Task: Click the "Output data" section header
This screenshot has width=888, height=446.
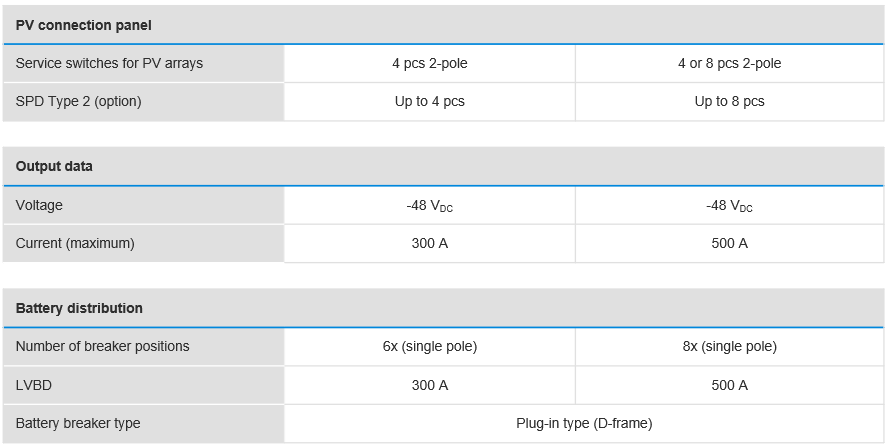Action: tap(54, 167)
